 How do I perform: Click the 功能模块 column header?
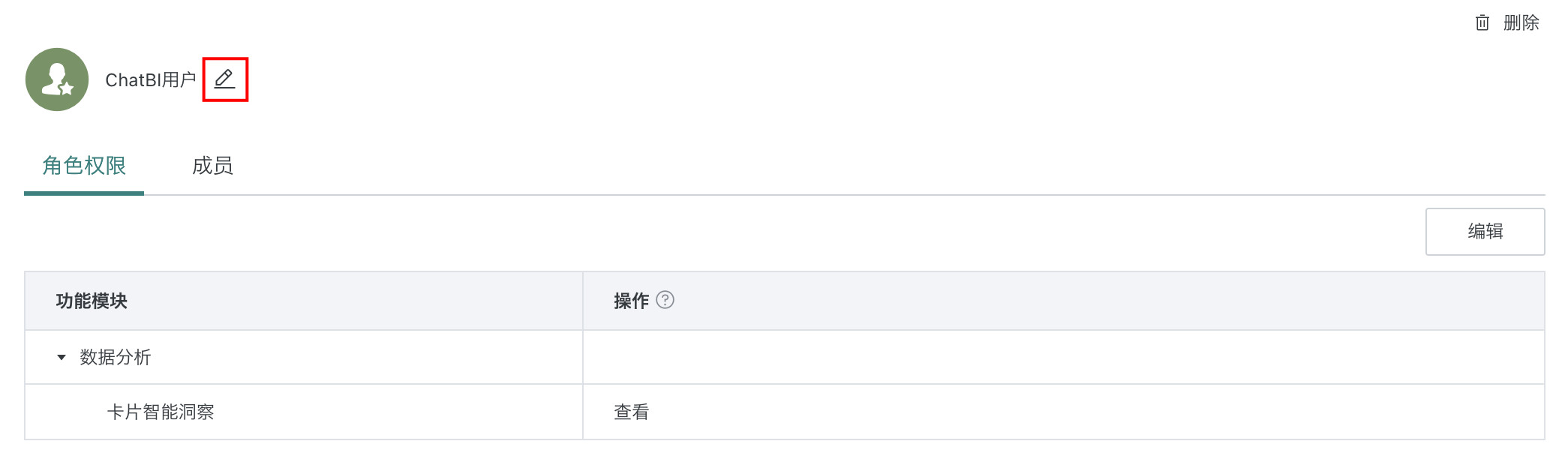[x=92, y=301]
